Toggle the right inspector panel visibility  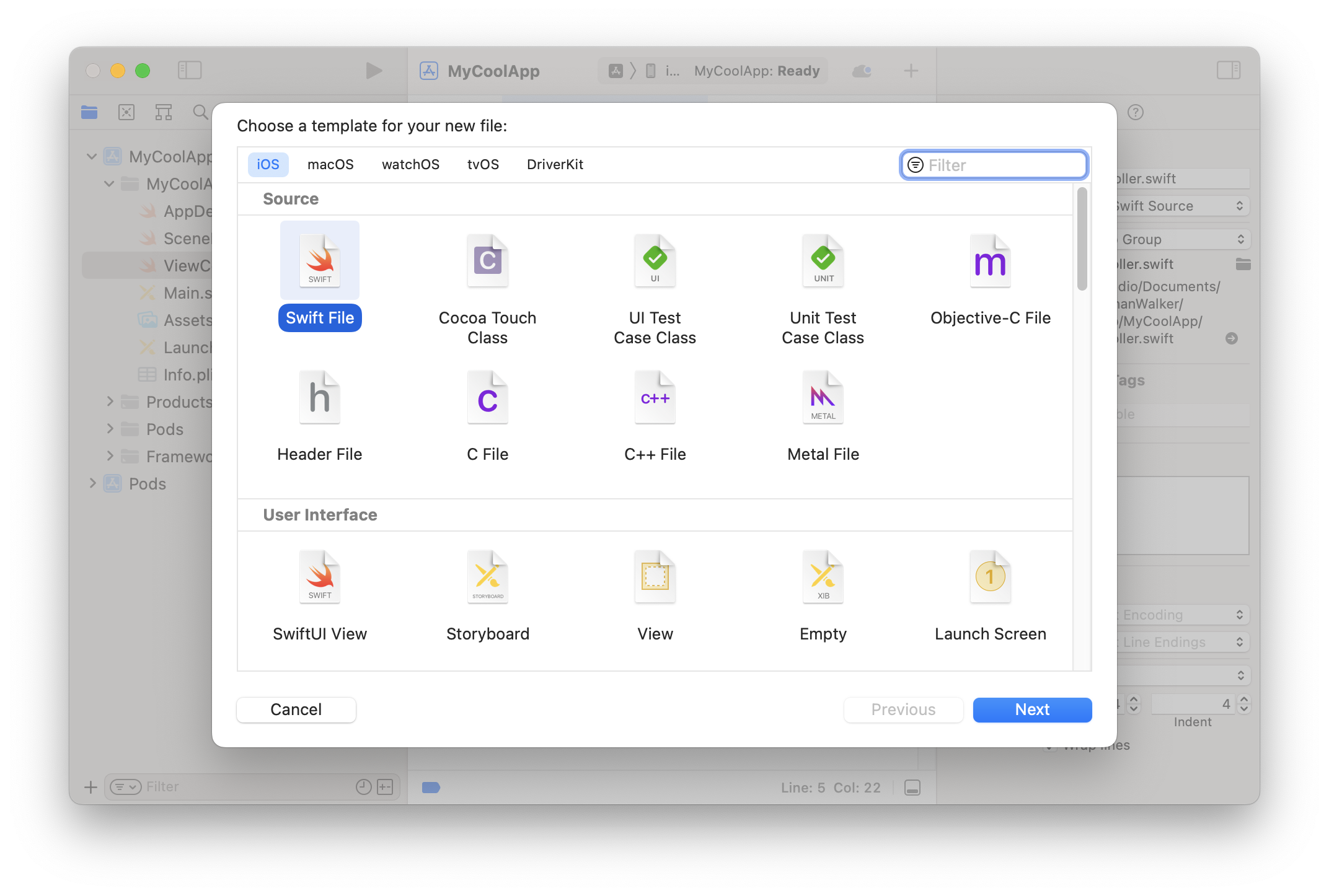1229,70
